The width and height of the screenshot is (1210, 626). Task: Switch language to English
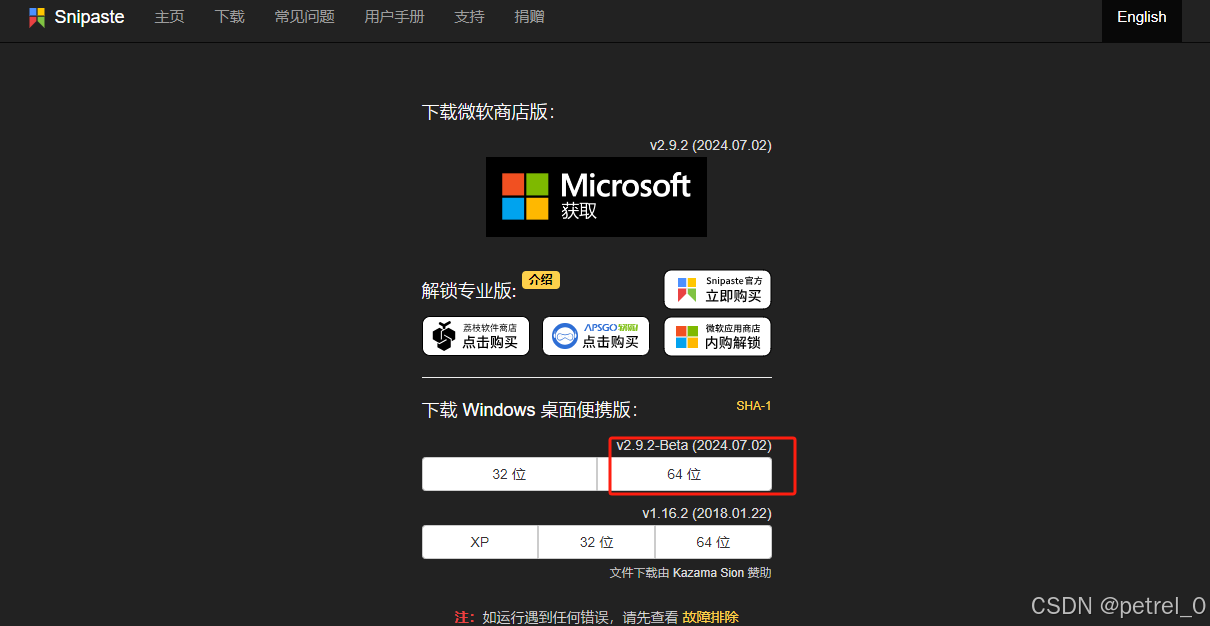pyautogui.click(x=1141, y=17)
